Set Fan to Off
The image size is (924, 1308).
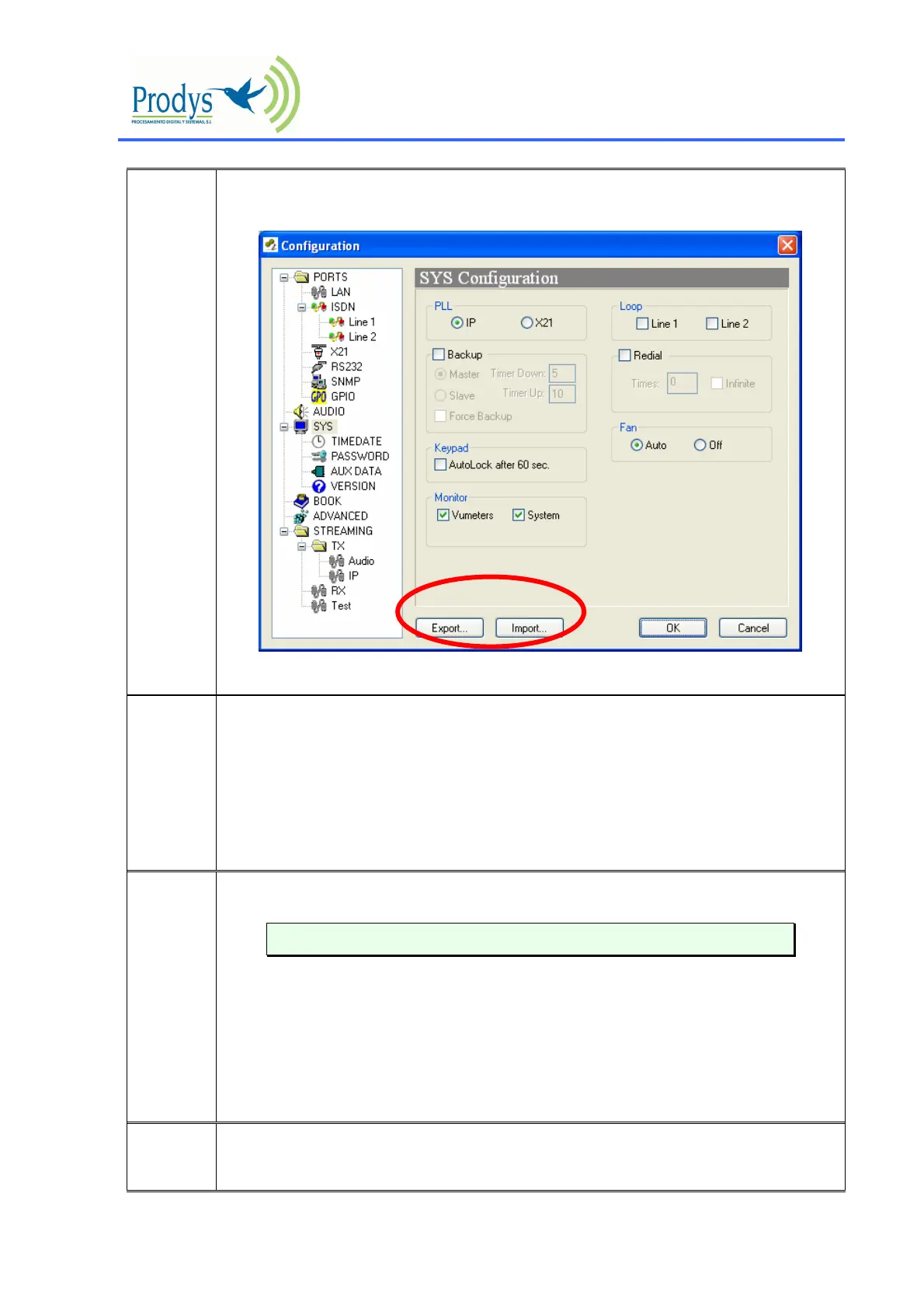pyautogui.click(x=700, y=445)
